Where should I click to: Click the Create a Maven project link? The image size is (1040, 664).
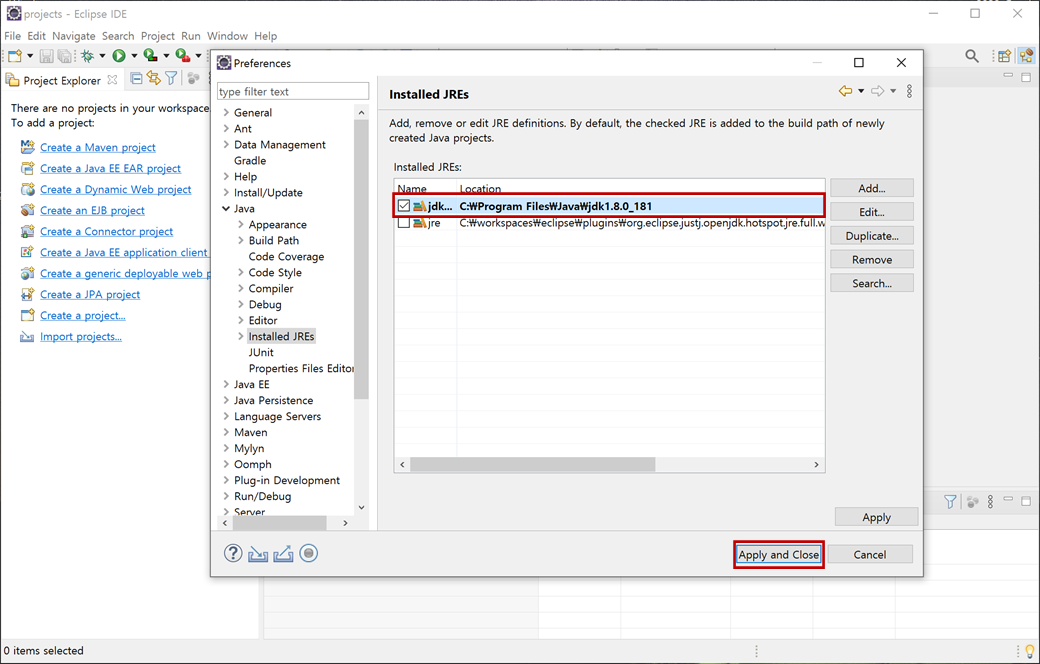pyautogui.click(x=98, y=147)
